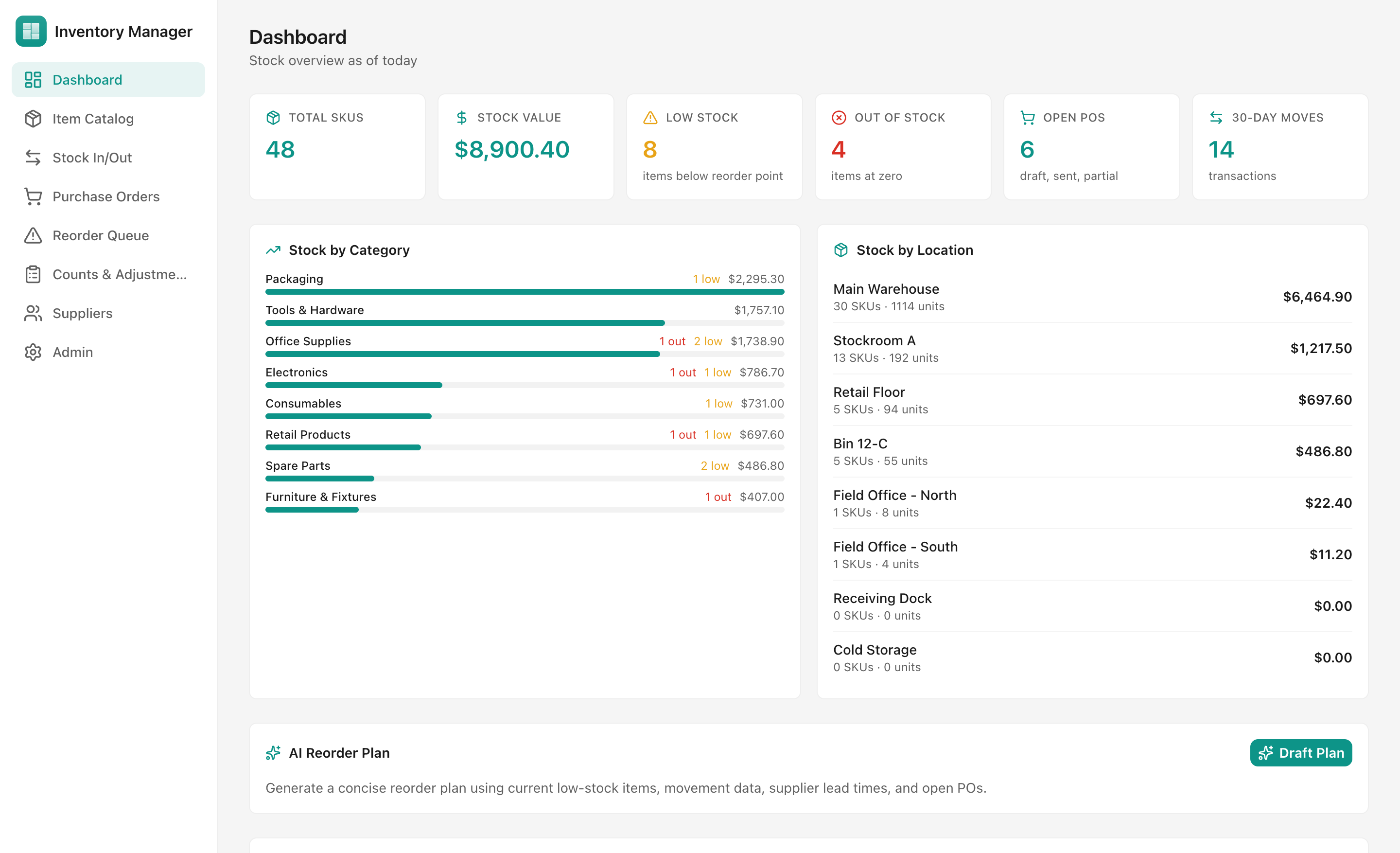1400x853 pixels.
Task: Open the Open POs 6 card
Action: pyautogui.click(x=1092, y=146)
